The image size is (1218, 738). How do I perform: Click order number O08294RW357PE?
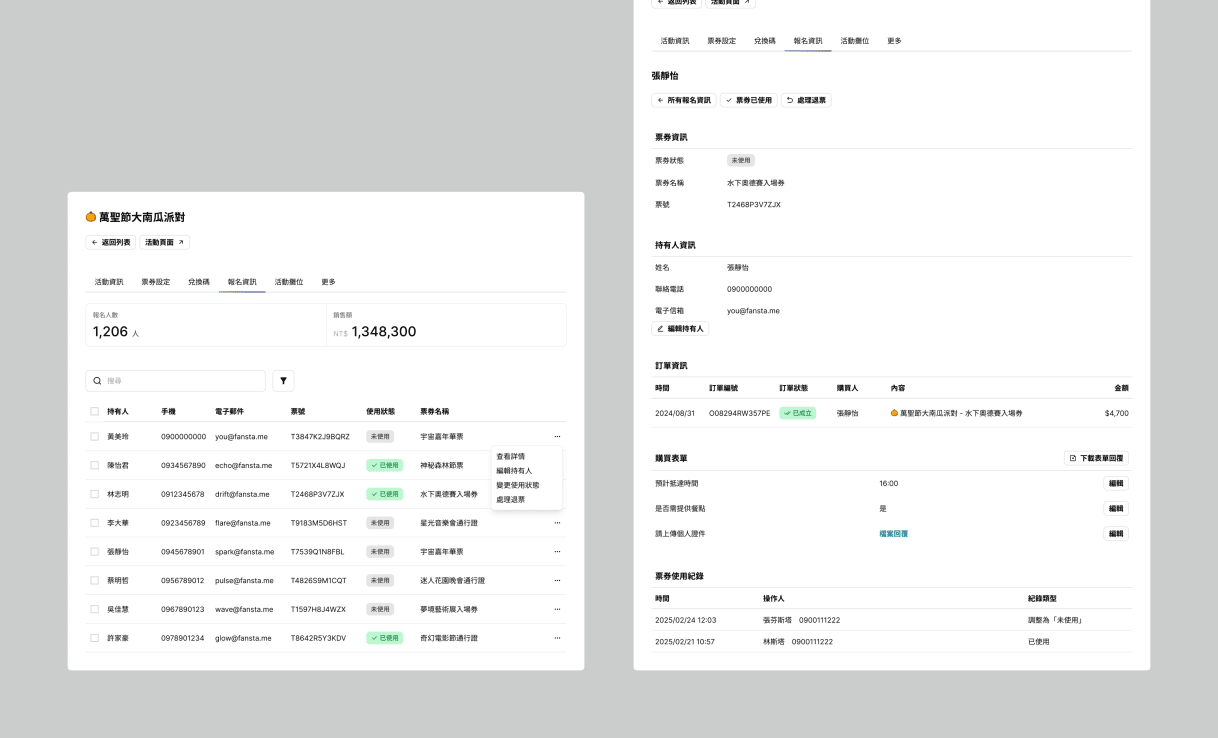[x=740, y=413]
